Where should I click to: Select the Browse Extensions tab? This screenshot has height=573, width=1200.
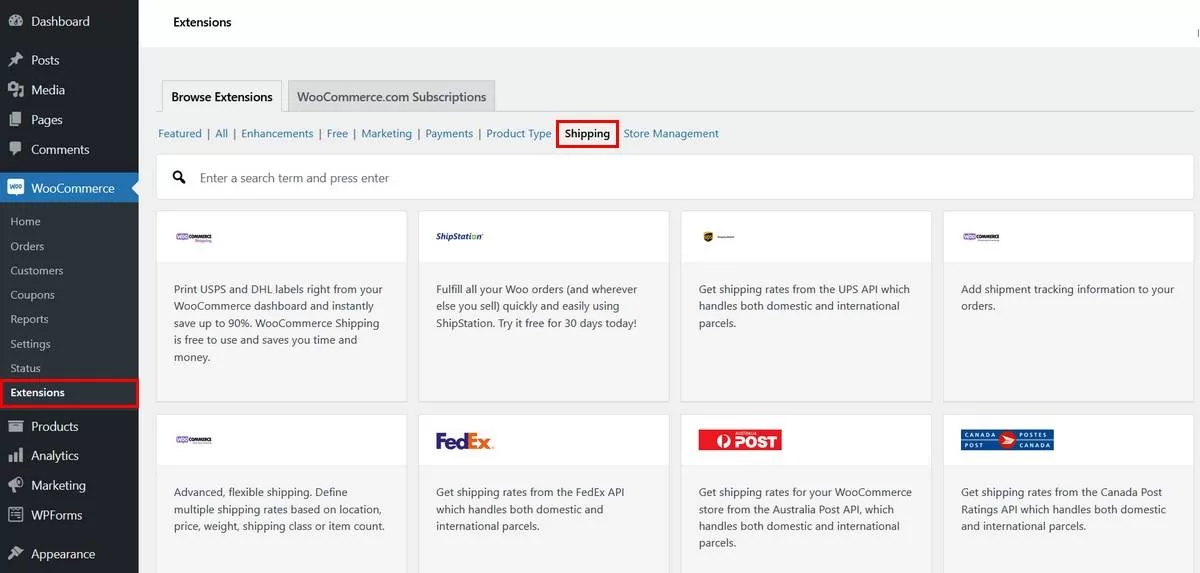(x=221, y=97)
